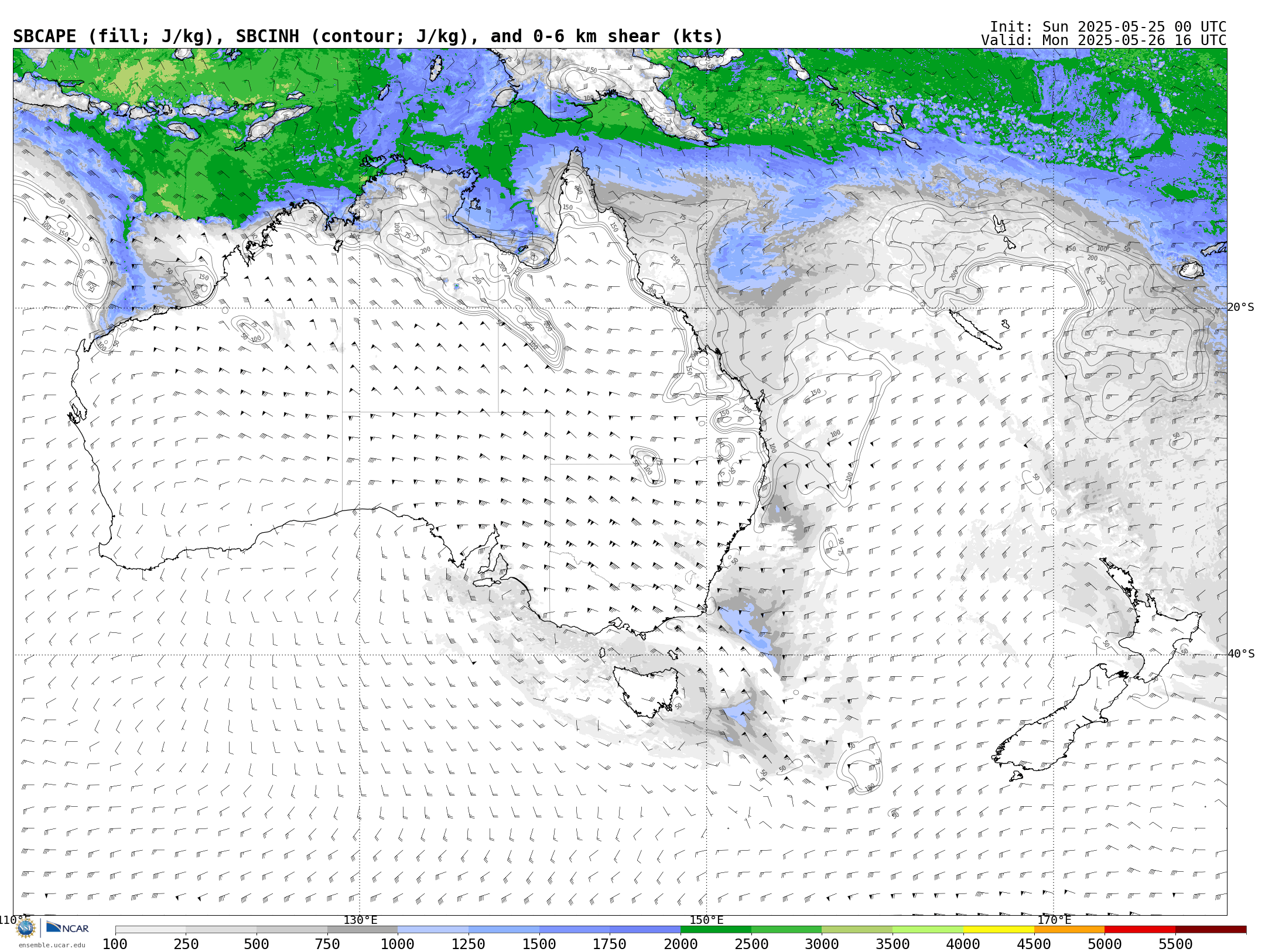Click the 5000 colorbar label
1265x952 pixels.
point(1105,944)
